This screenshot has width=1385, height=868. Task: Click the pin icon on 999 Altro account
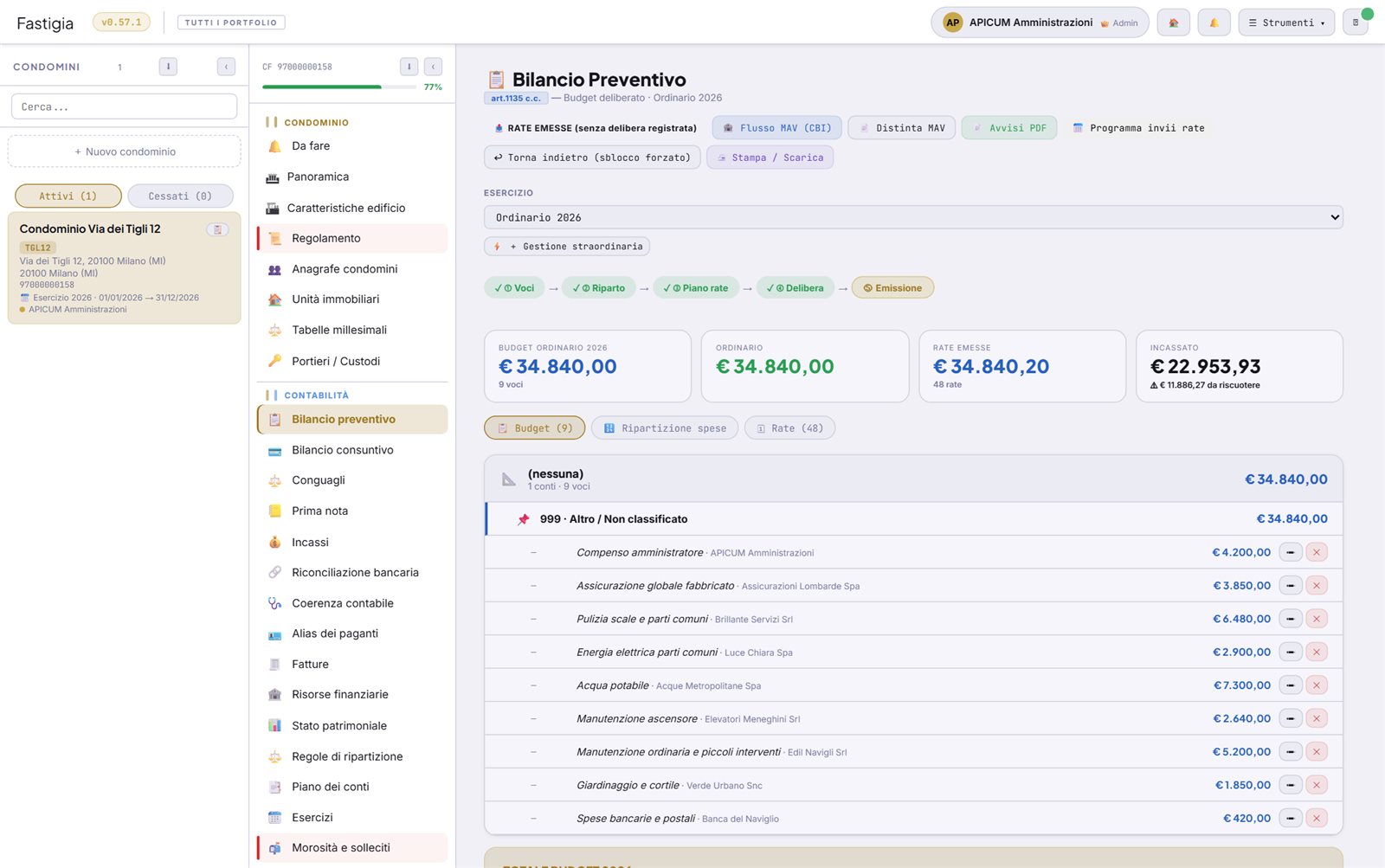524,519
